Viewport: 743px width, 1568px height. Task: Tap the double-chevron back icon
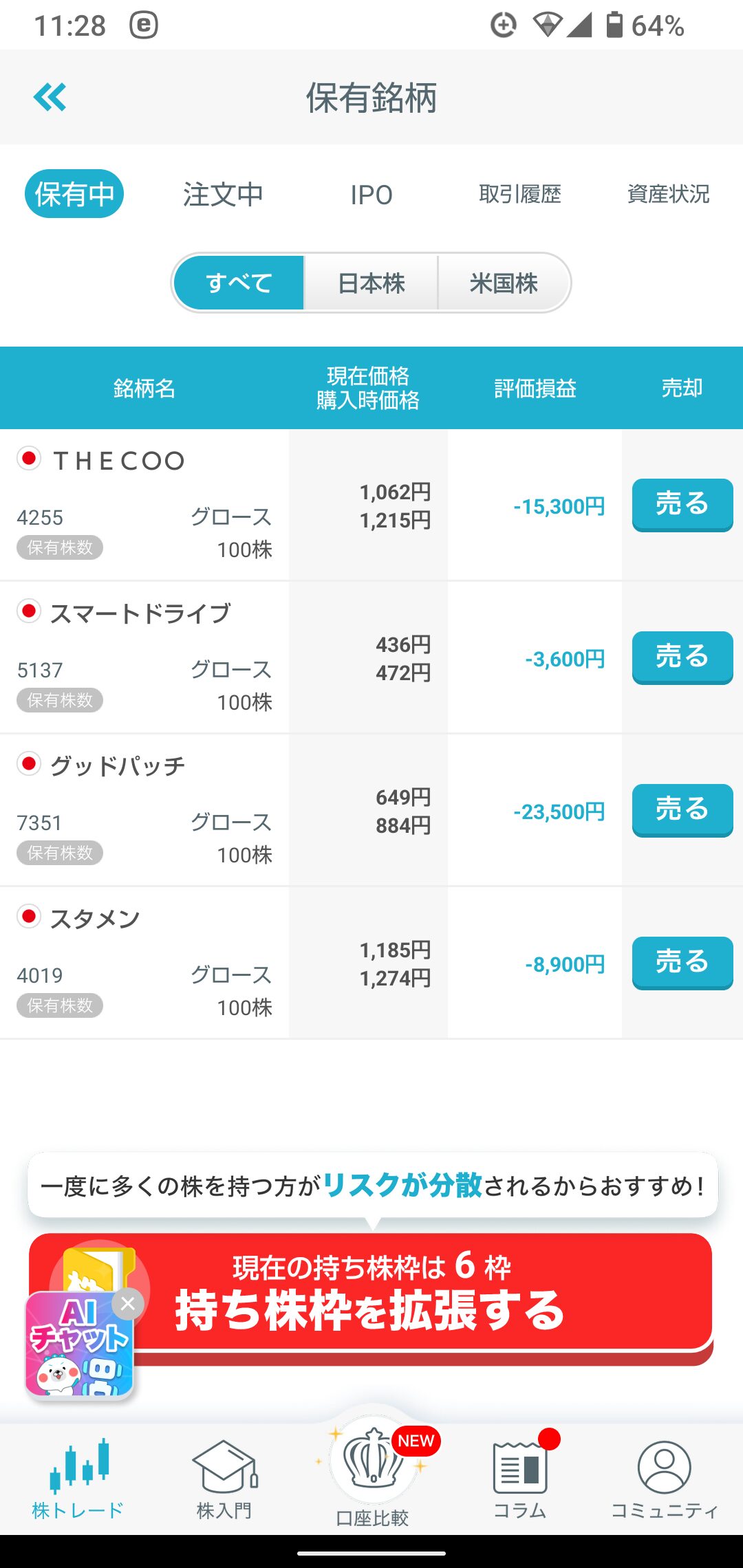point(50,97)
